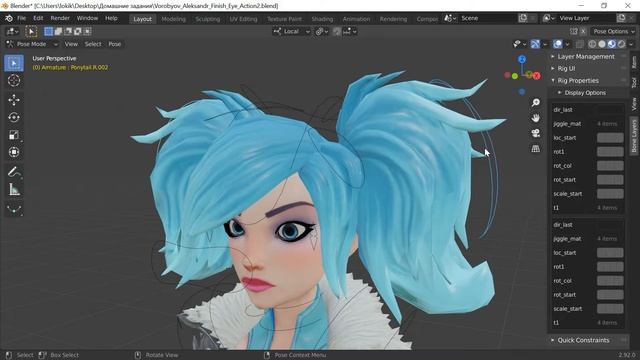Set selection mode to subtract selection
The height and width of the screenshot is (360, 640).
68,31
